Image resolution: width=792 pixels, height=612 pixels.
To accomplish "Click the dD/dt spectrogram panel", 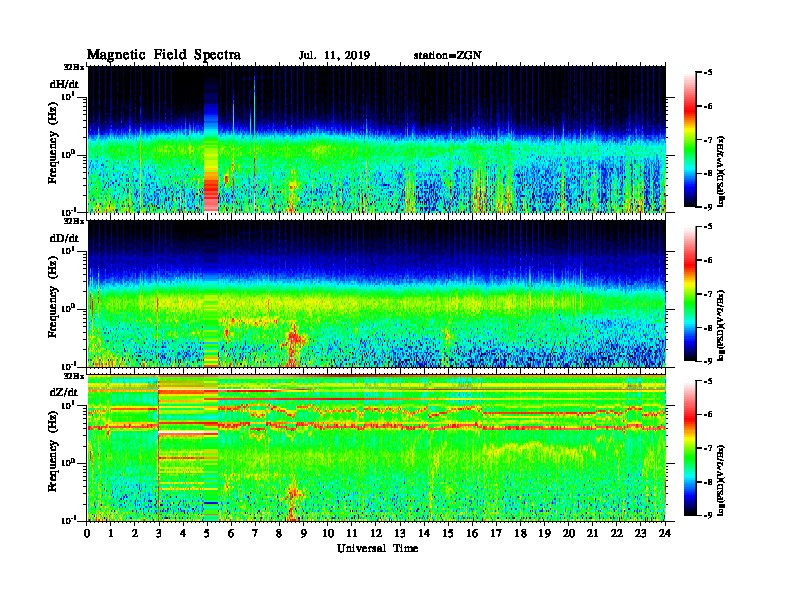I will click(x=377, y=293).
